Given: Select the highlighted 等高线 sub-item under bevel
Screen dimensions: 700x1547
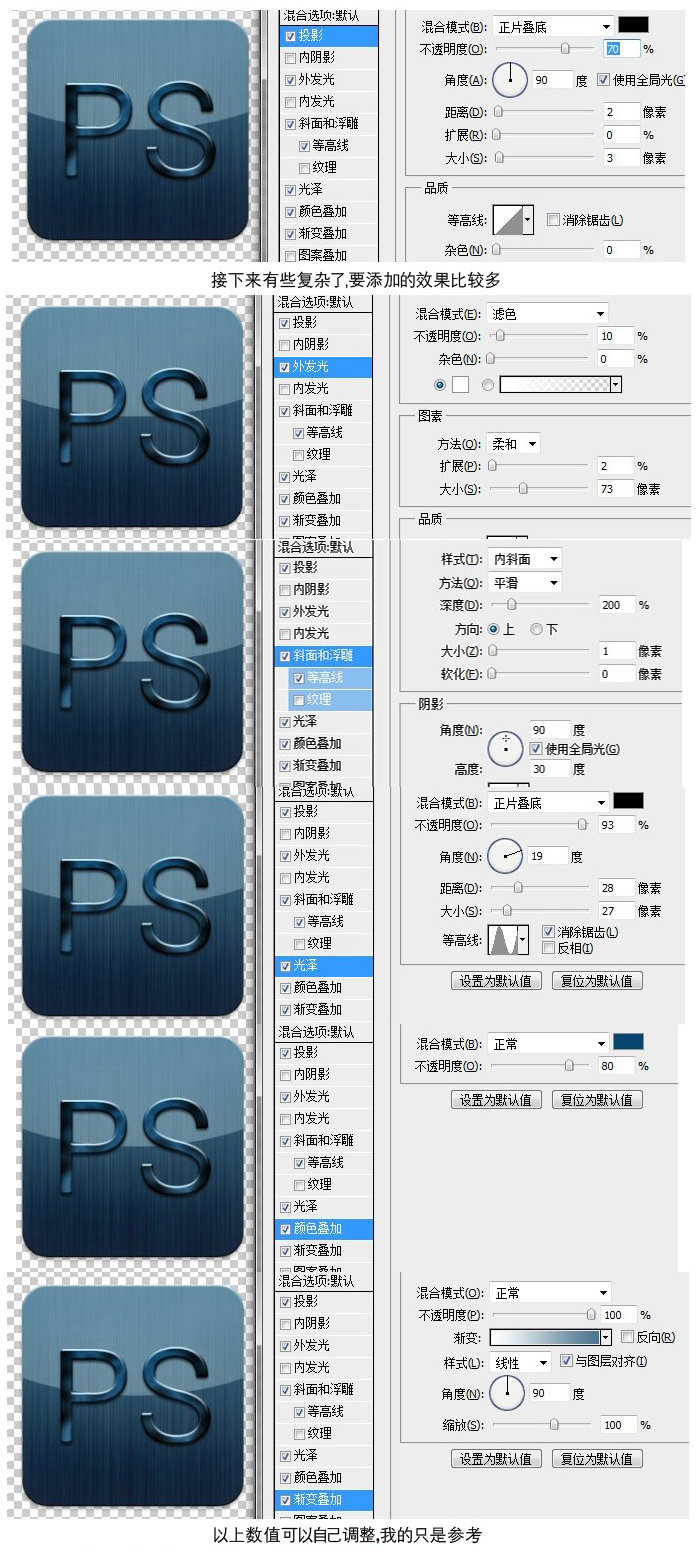Looking at the screenshot, I should coord(331,677).
